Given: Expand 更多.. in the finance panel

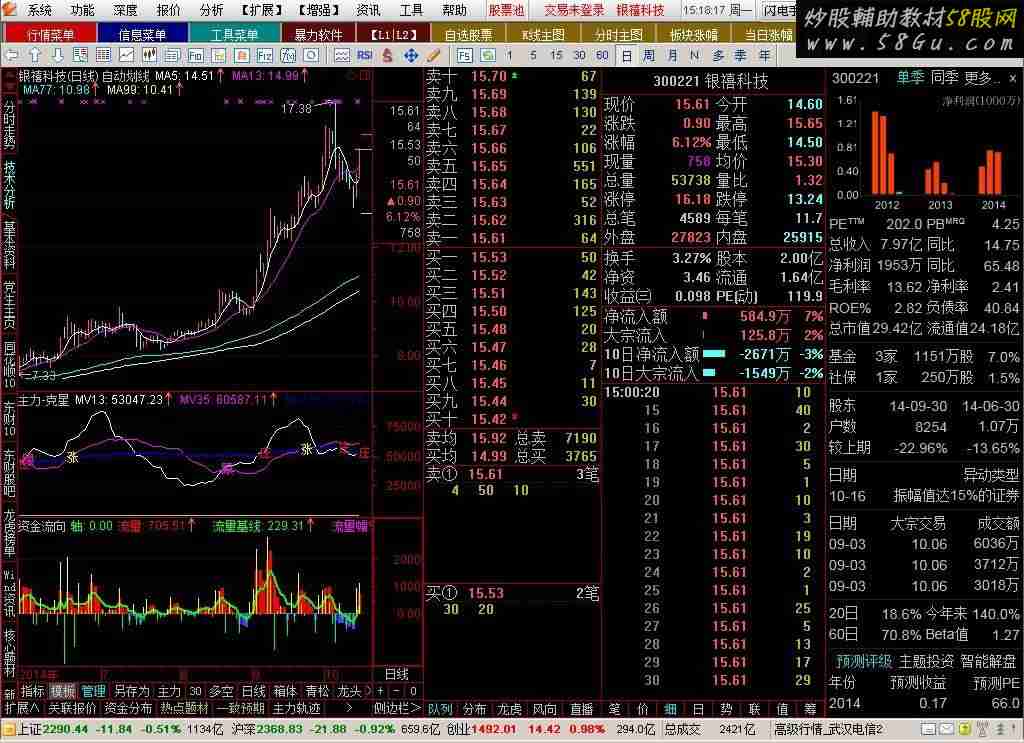Looking at the screenshot, I should tap(982, 78).
